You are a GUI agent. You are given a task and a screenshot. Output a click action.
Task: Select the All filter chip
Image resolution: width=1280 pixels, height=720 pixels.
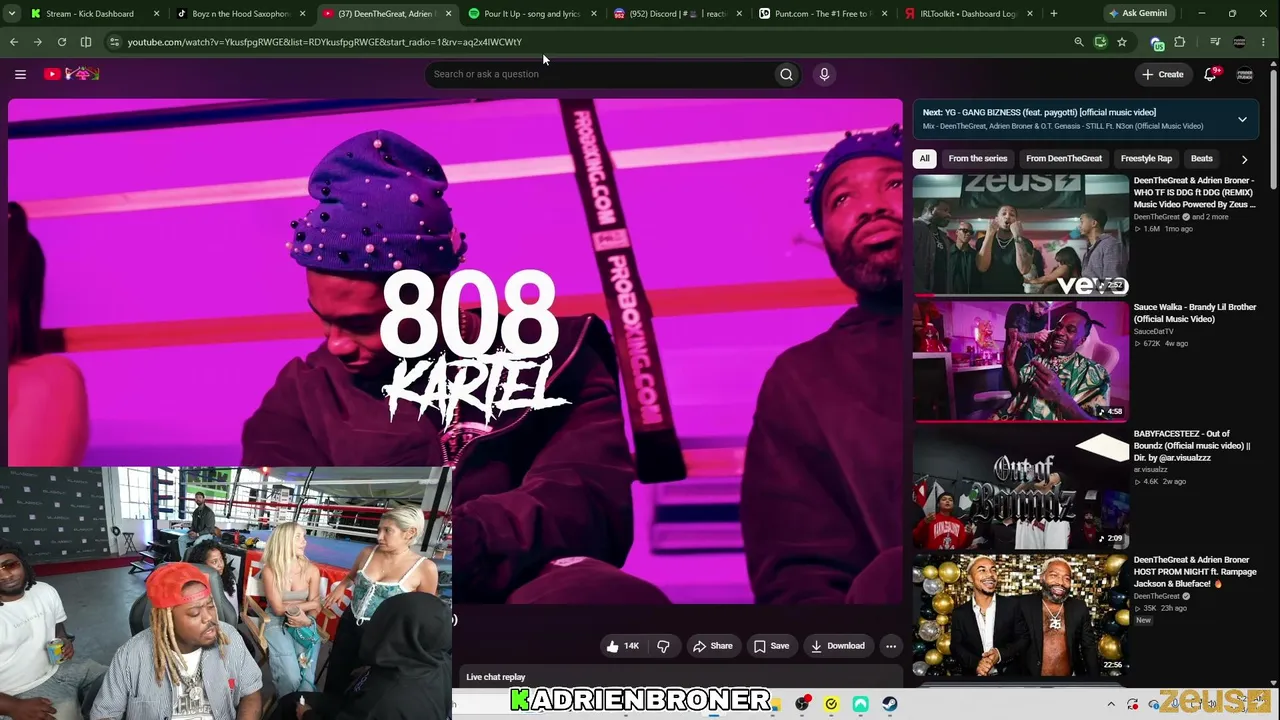click(x=925, y=159)
